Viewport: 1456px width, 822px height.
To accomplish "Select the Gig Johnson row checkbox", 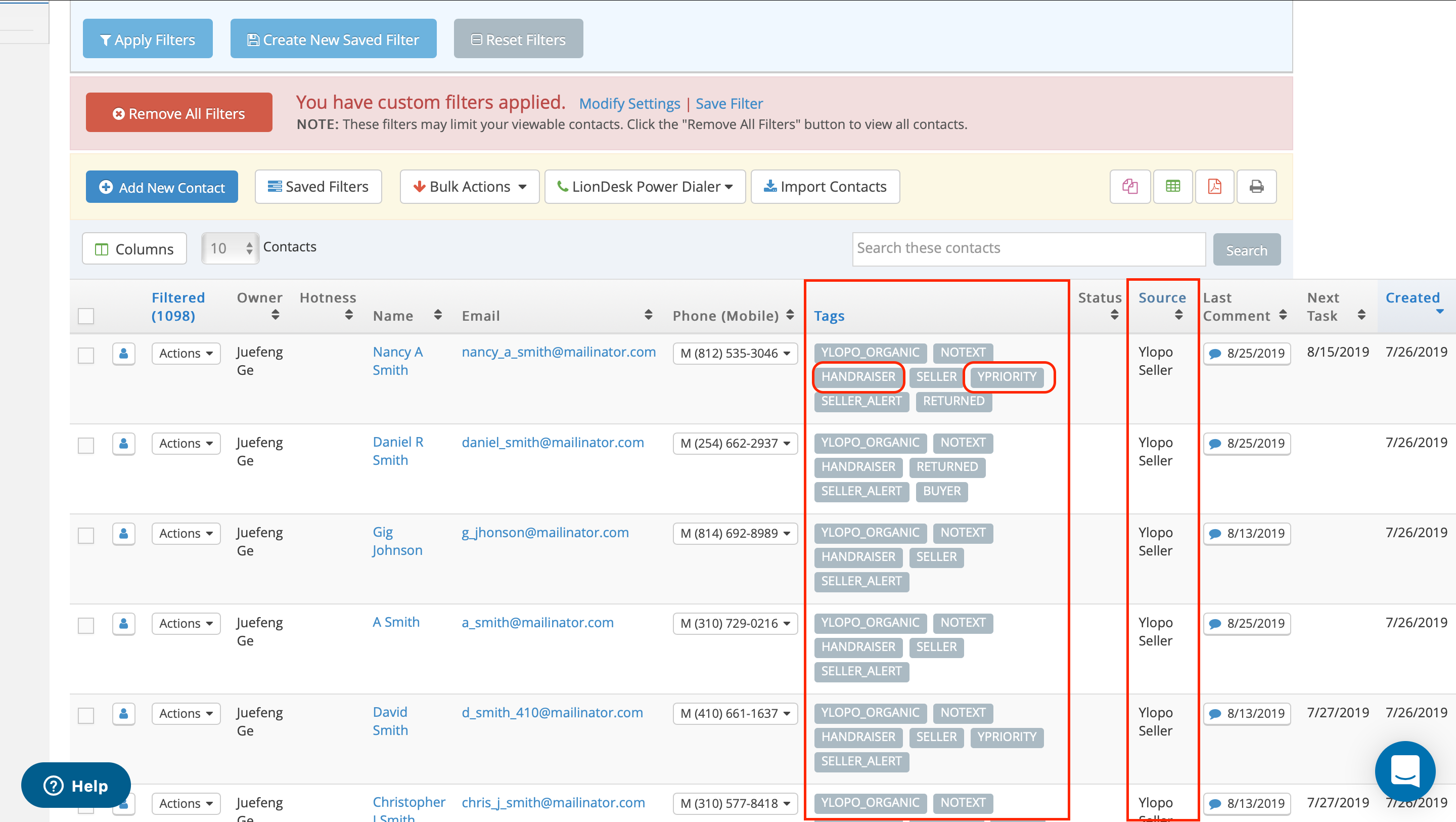I will pyautogui.click(x=86, y=535).
